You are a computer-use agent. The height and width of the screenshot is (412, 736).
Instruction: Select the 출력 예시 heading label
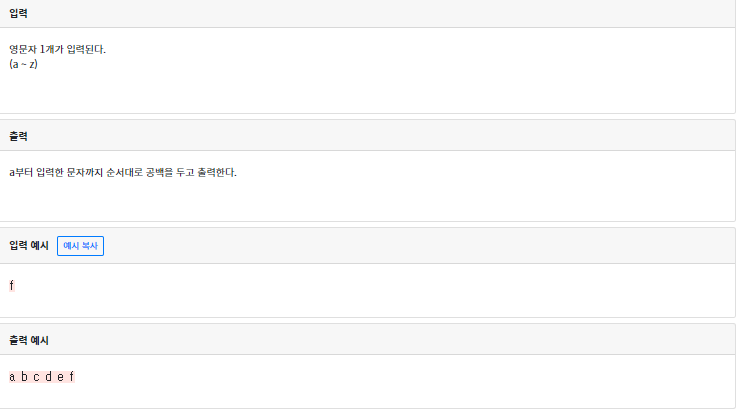click(x=29, y=340)
